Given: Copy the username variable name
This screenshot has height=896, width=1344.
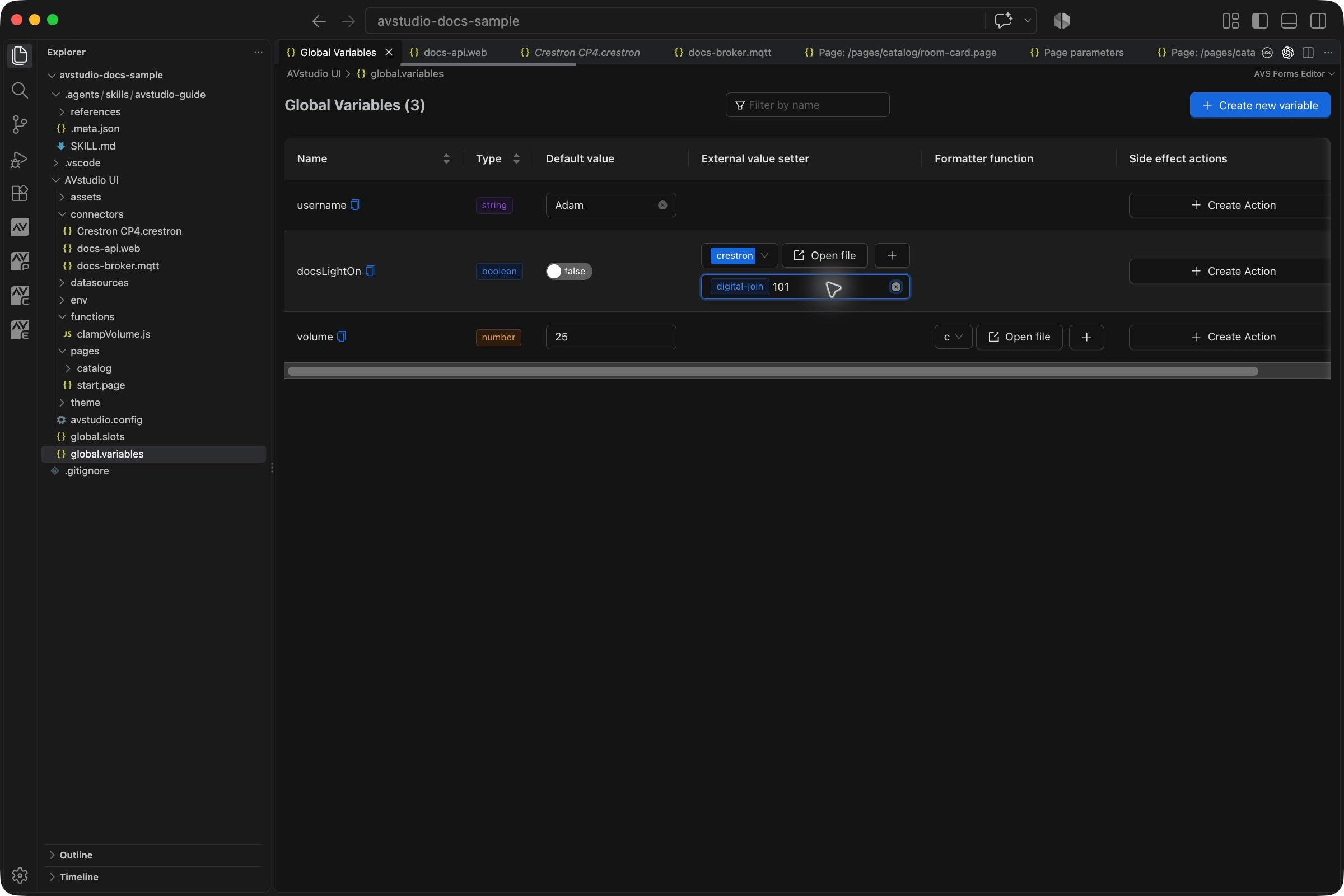Looking at the screenshot, I should coord(355,204).
